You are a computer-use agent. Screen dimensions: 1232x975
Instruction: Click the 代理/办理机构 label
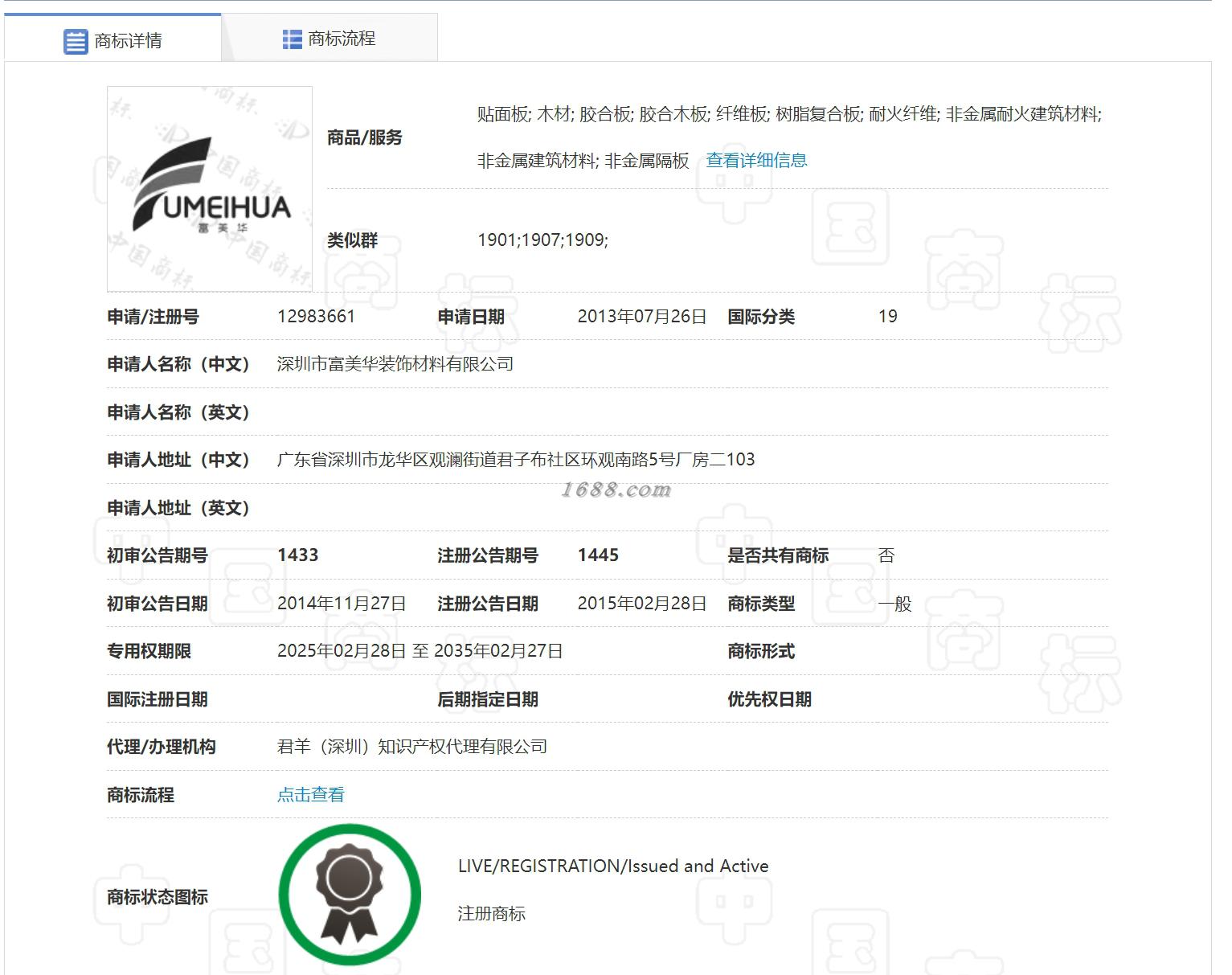[x=162, y=747]
